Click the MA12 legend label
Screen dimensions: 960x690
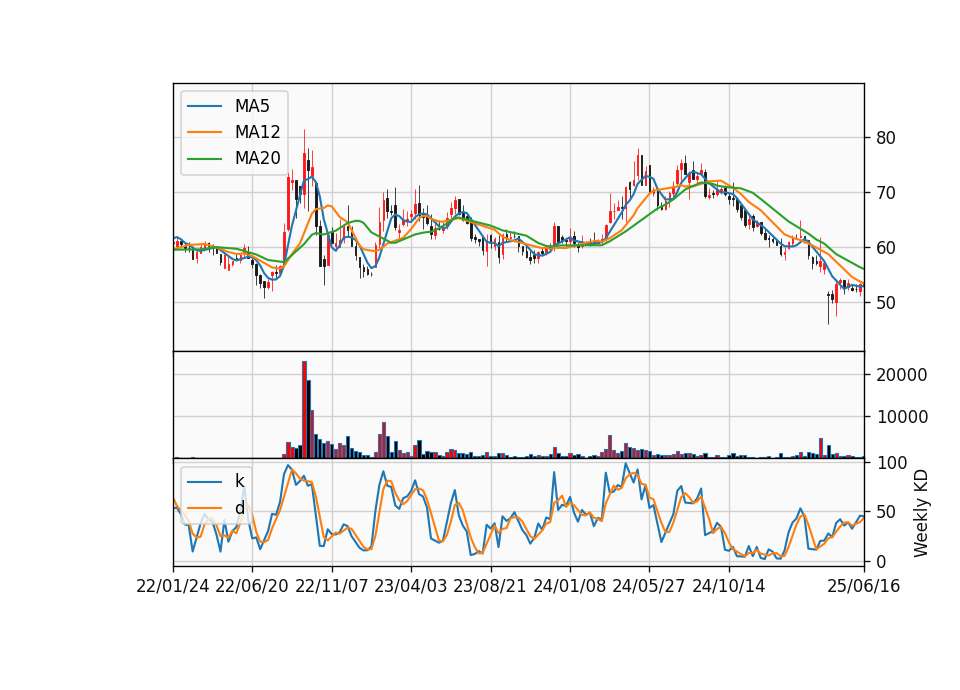(257, 132)
